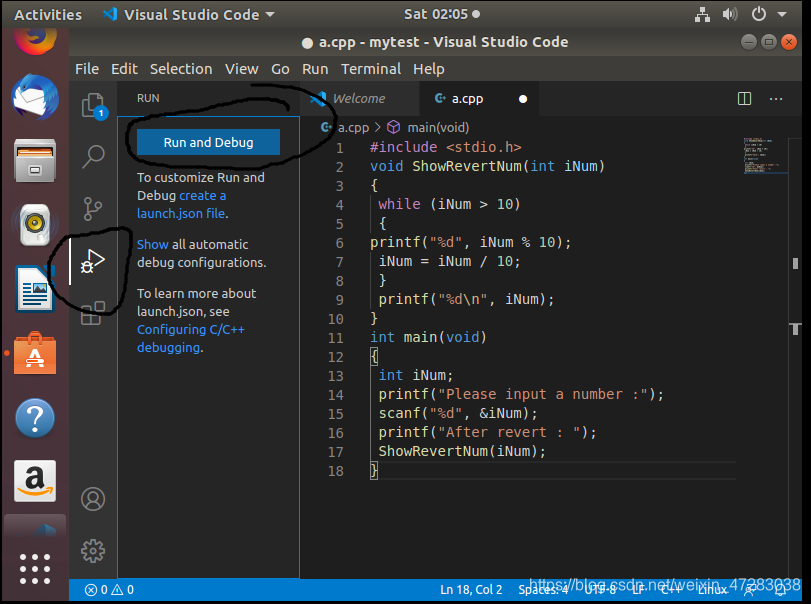Open Help from the dock
This screenshot has height=604, width=811.
point(35,418)
